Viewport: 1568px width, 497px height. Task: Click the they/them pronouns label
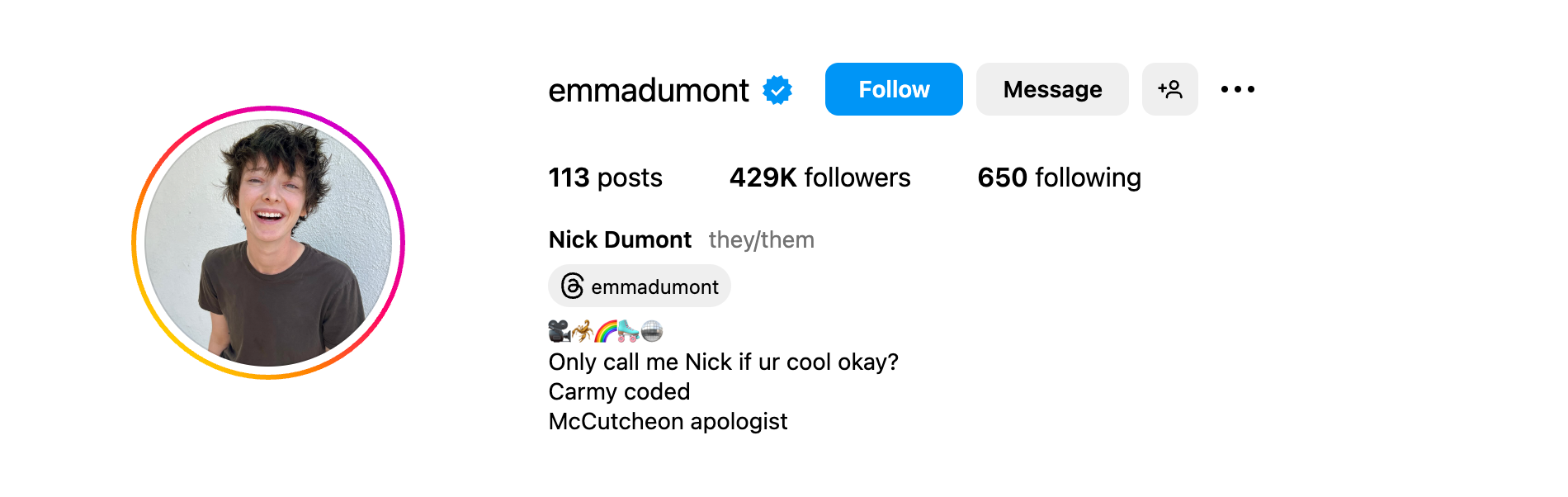[762, 240]
